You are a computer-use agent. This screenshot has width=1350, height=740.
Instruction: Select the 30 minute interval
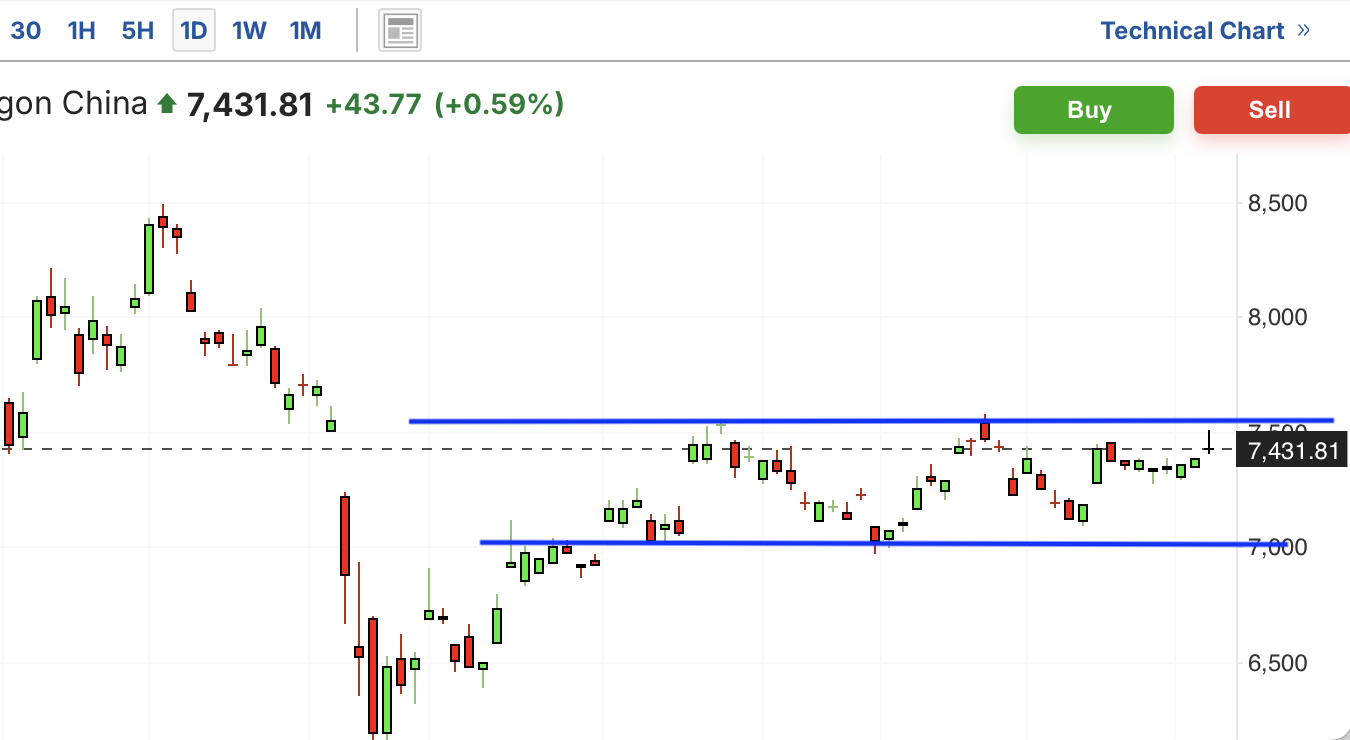tap(26, 31)
